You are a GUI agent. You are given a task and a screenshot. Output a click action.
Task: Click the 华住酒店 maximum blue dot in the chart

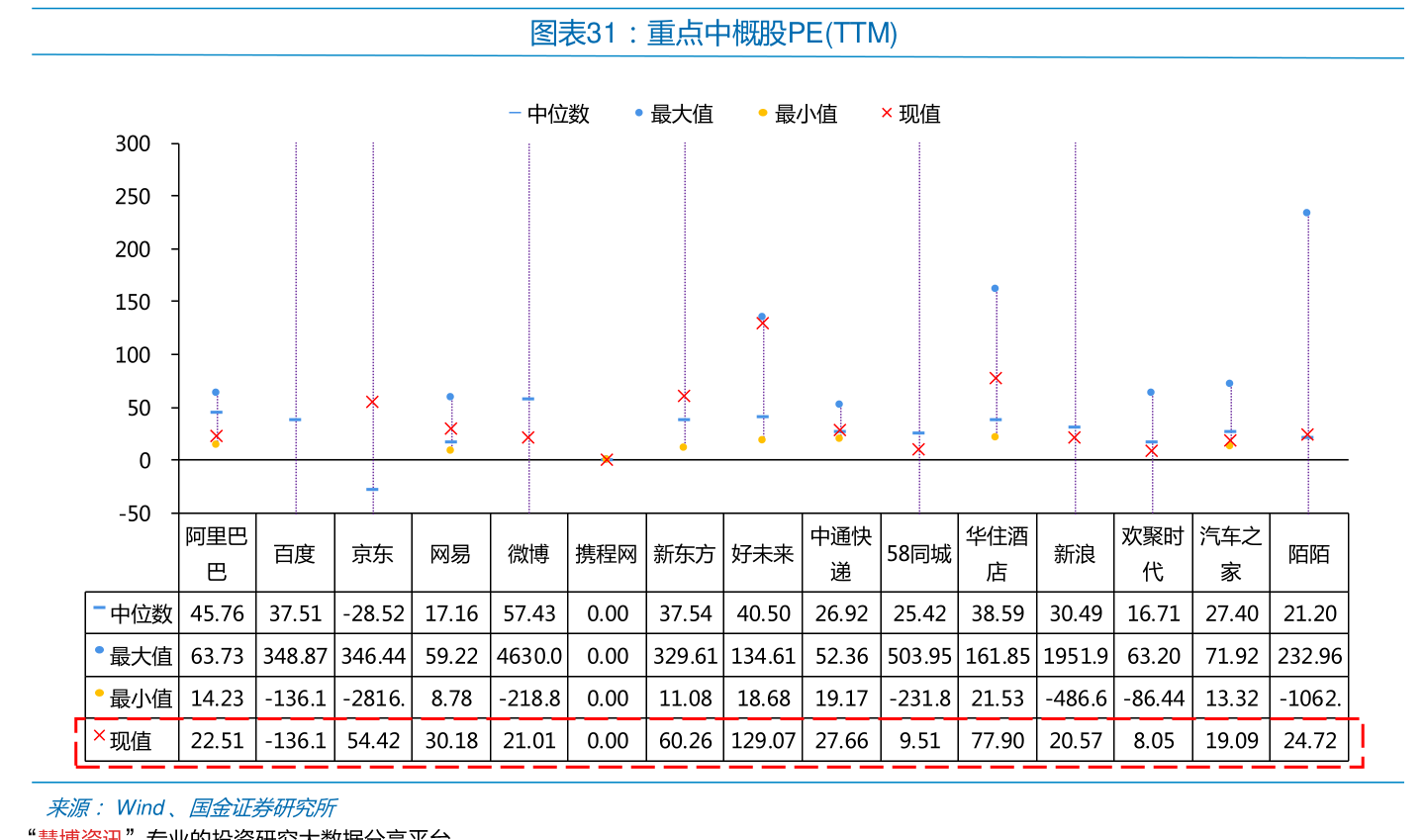(x=995, y=289)
